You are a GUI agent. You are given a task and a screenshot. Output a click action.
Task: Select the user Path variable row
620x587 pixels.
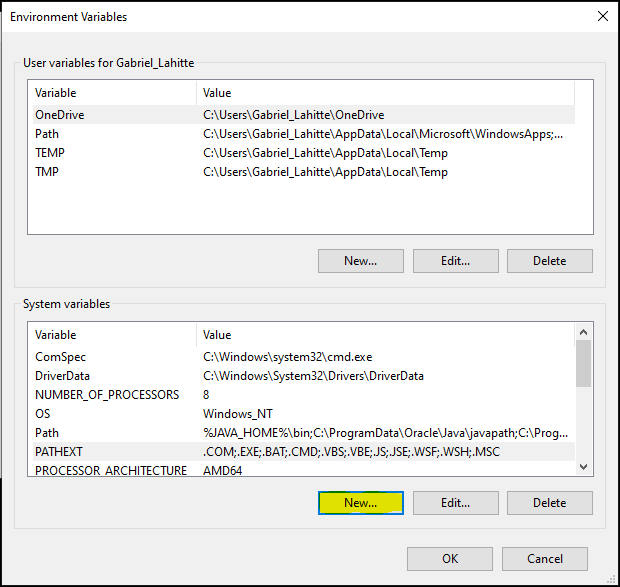(47, 134)
